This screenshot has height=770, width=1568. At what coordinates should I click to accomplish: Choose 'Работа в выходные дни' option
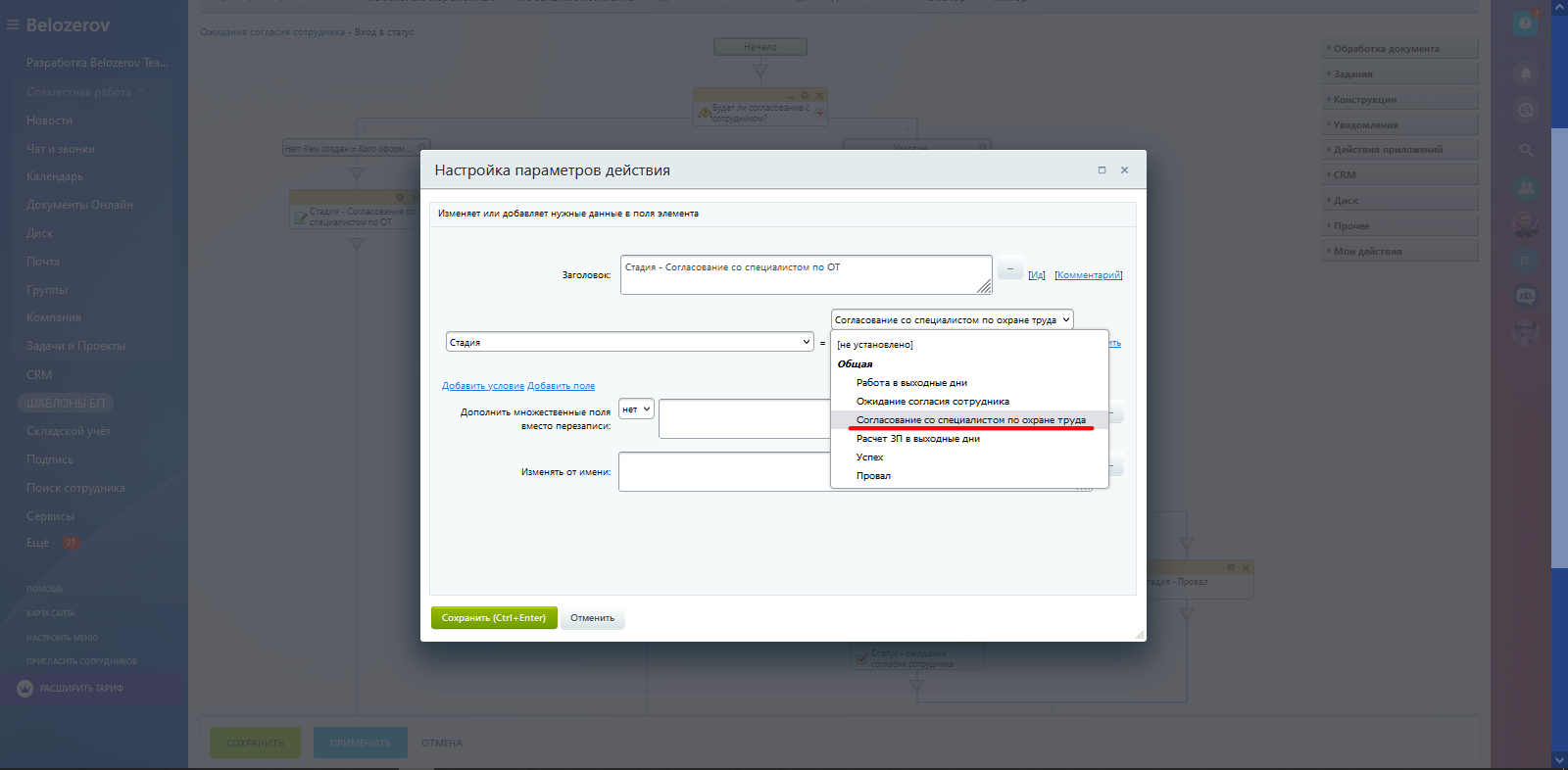coord(969,383)
